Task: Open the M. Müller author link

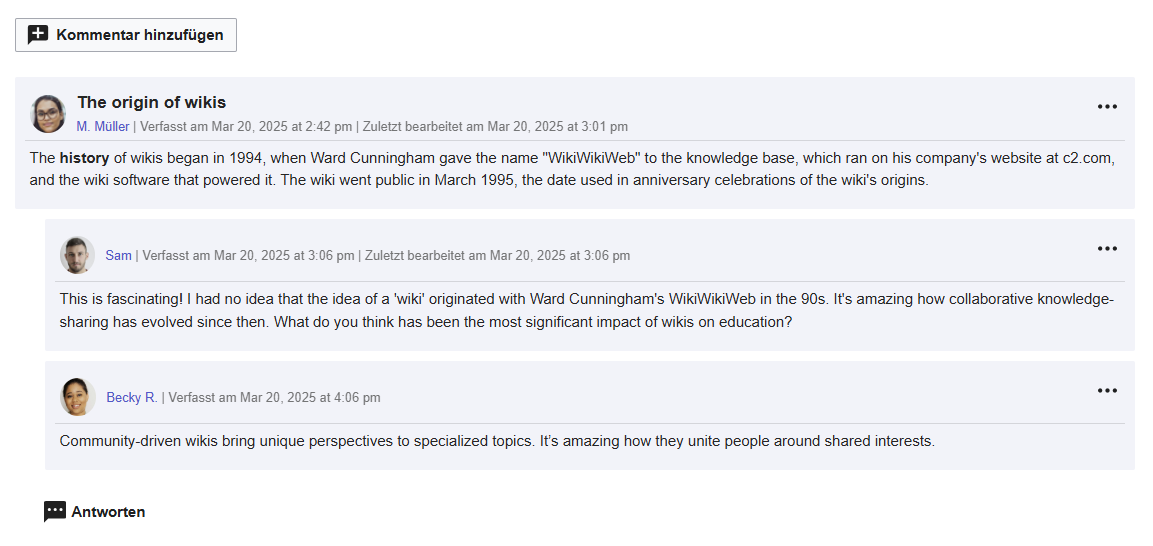Action: click(x=103, y=127)
